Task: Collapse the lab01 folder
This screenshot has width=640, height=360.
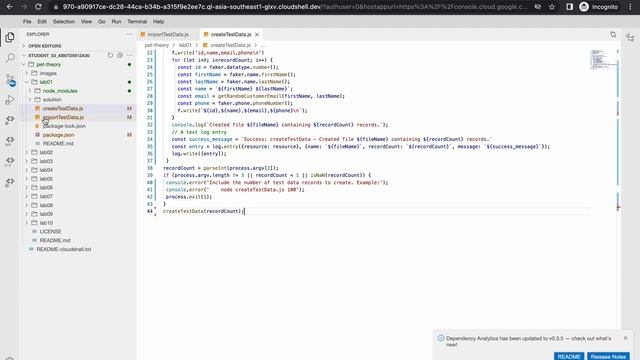Action: pyautogui.click(x=27, y=82)
